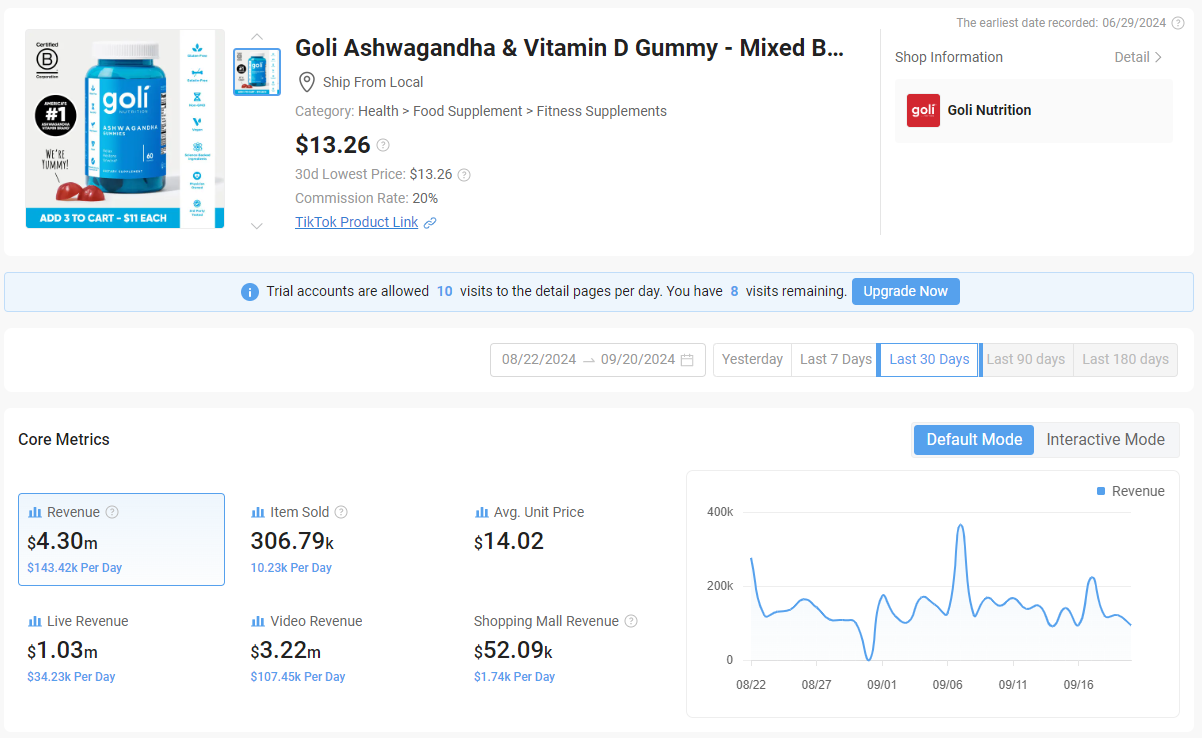Open shop Detail chevron link
The image size is (1202, 738).
(x=1139, y=57)
